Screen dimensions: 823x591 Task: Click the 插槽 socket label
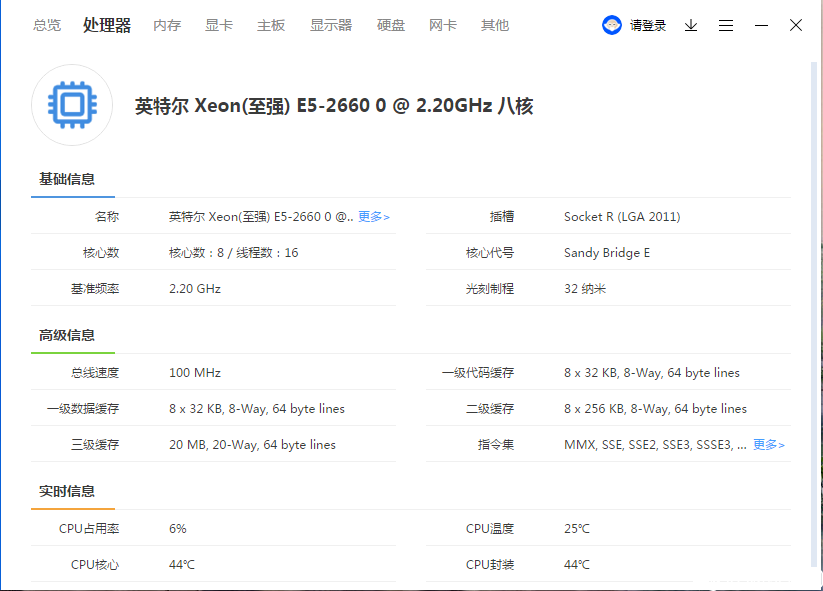[x=502, y=217]
